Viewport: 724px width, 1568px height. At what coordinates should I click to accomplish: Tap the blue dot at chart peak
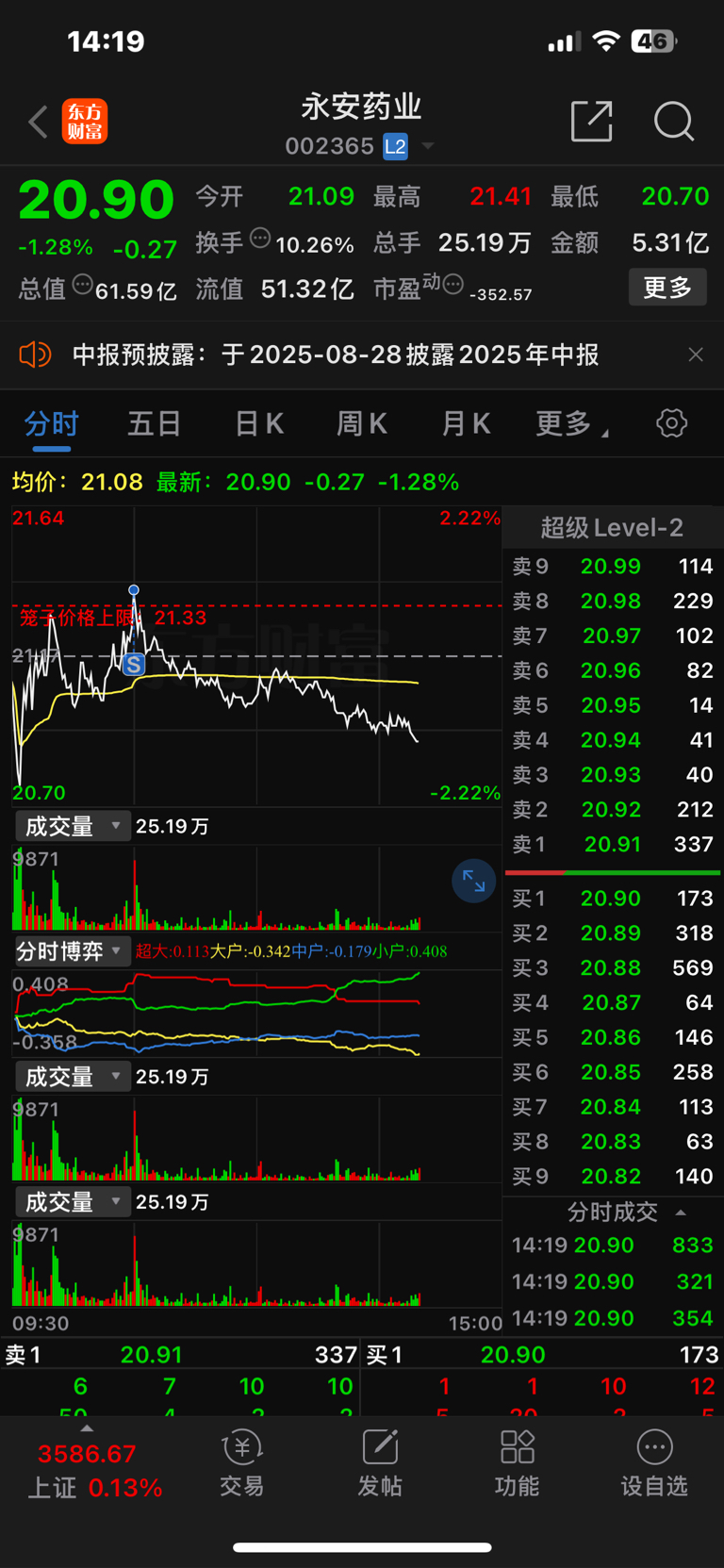click(x=134, y=590)
